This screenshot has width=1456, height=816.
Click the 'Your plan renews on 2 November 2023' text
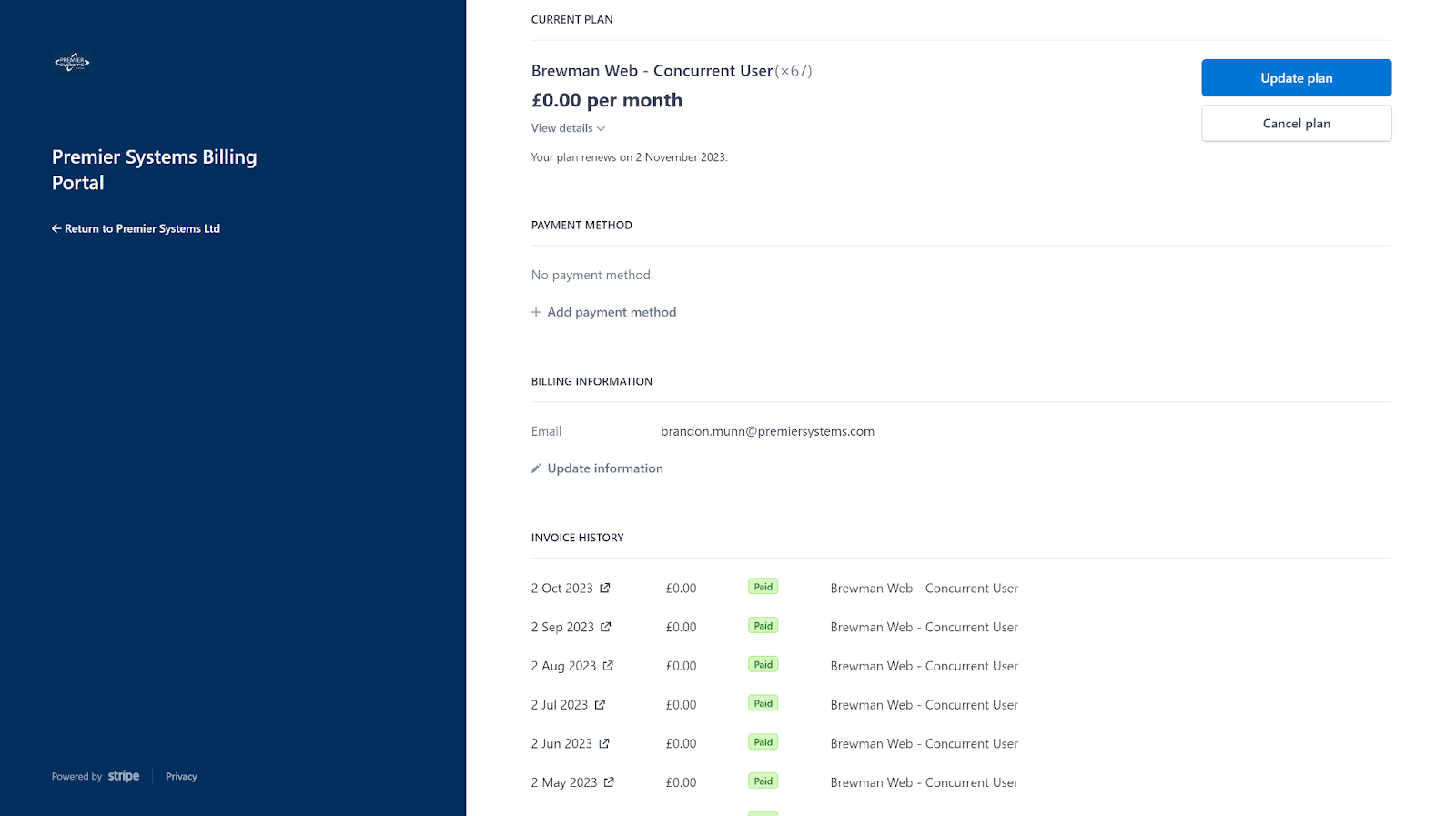630,157
